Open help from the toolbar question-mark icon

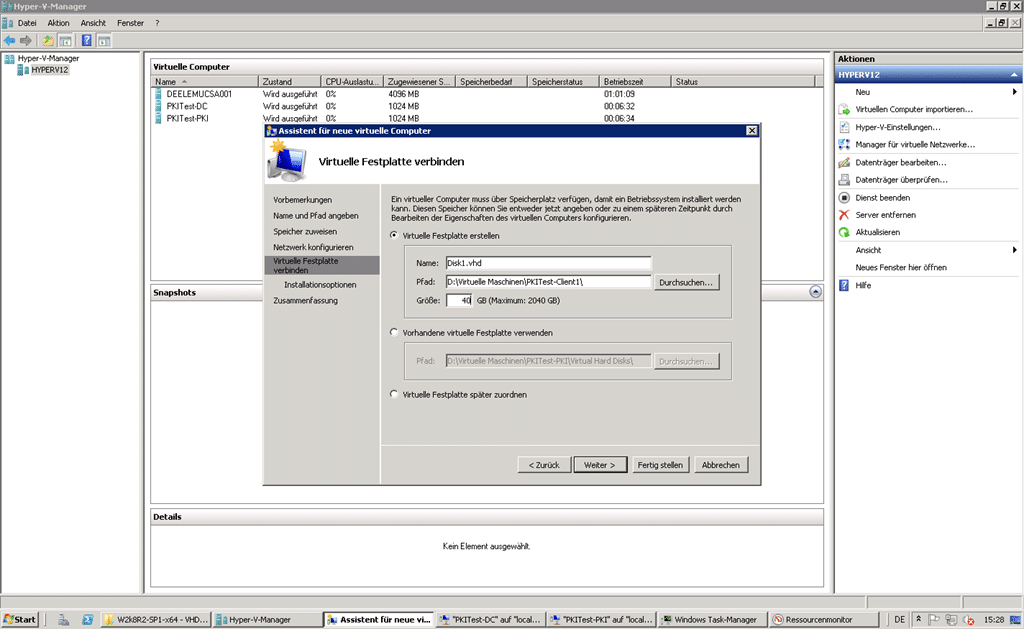86,40
